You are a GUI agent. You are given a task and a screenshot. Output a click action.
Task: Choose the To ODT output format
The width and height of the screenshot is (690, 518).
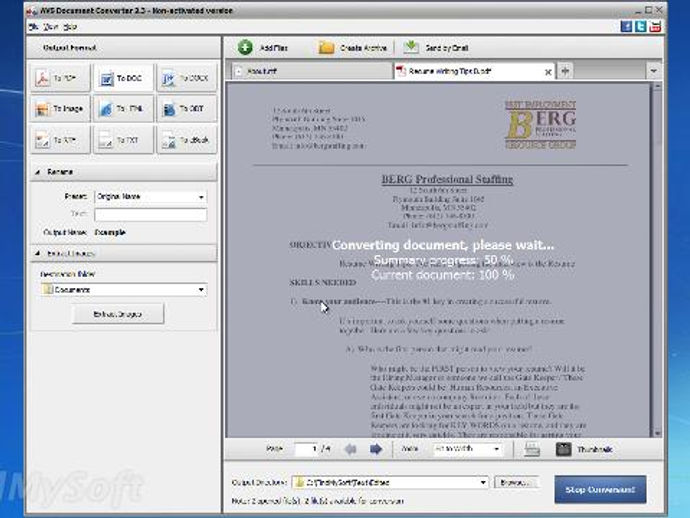187,109
